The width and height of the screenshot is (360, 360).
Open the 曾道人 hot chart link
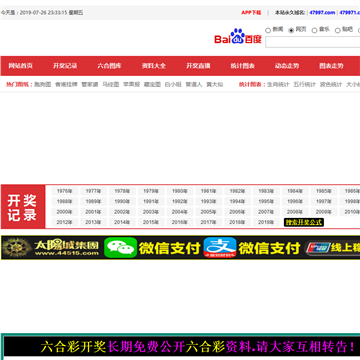pos(194,85)
